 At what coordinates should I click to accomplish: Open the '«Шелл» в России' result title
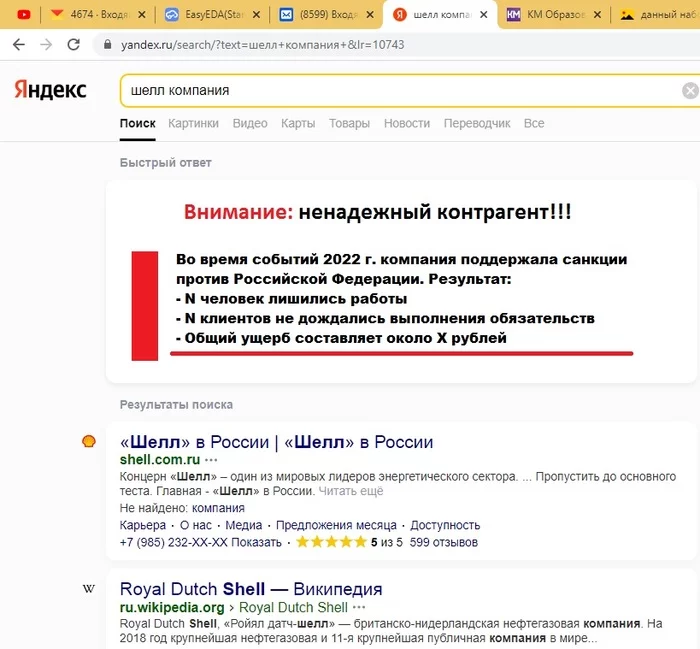[276, 442]
